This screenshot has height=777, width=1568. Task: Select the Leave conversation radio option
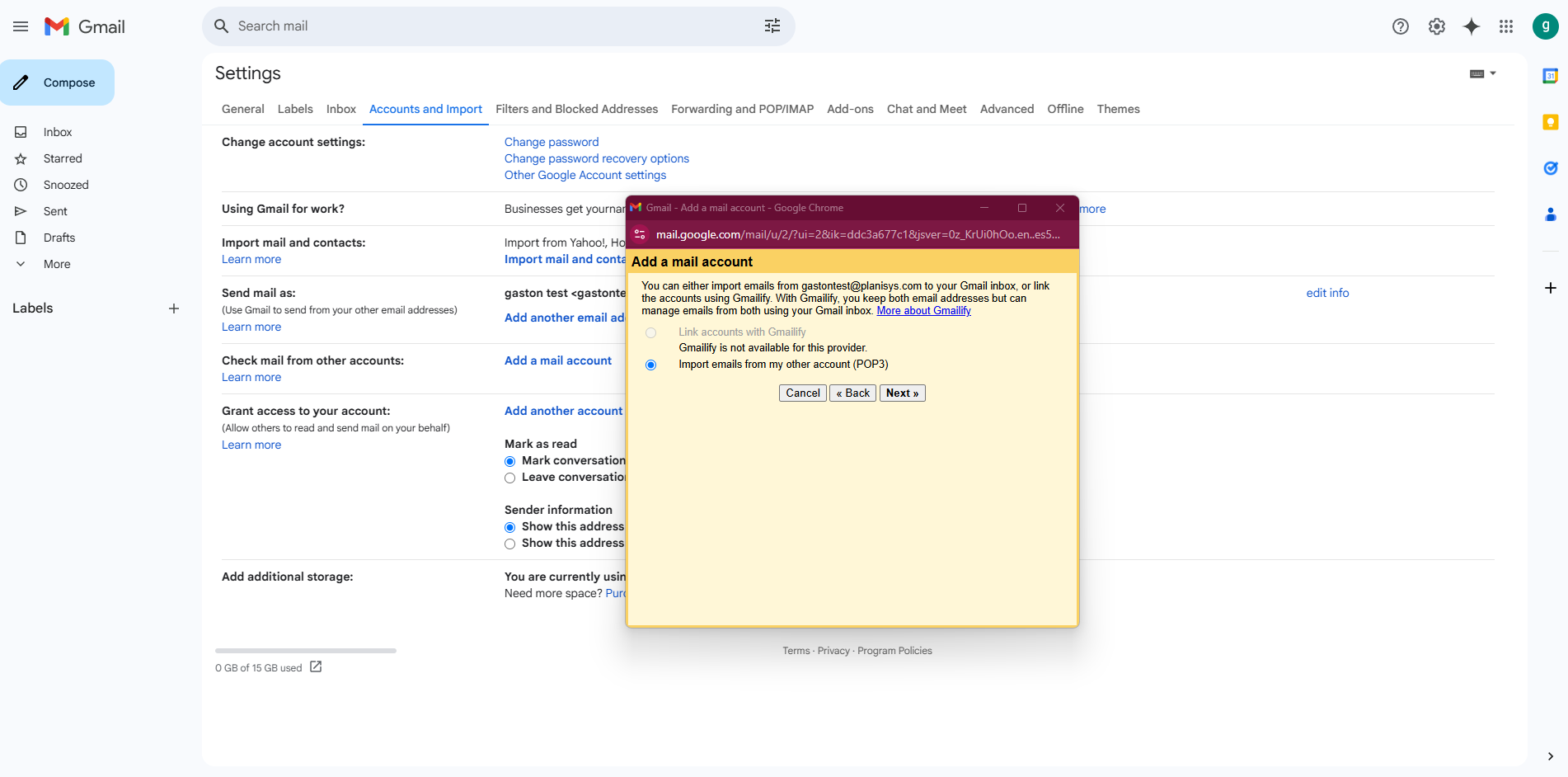(x=510, y=478)
